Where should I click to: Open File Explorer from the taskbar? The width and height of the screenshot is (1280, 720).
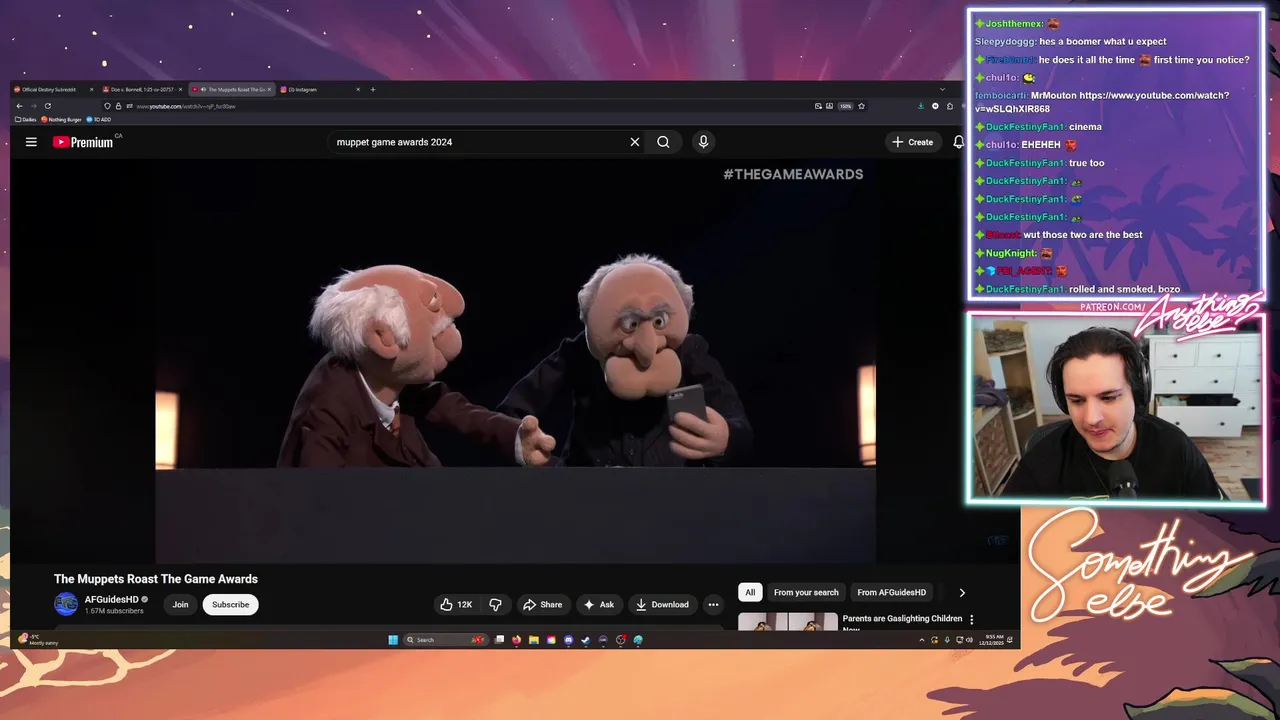click(534, 640)
